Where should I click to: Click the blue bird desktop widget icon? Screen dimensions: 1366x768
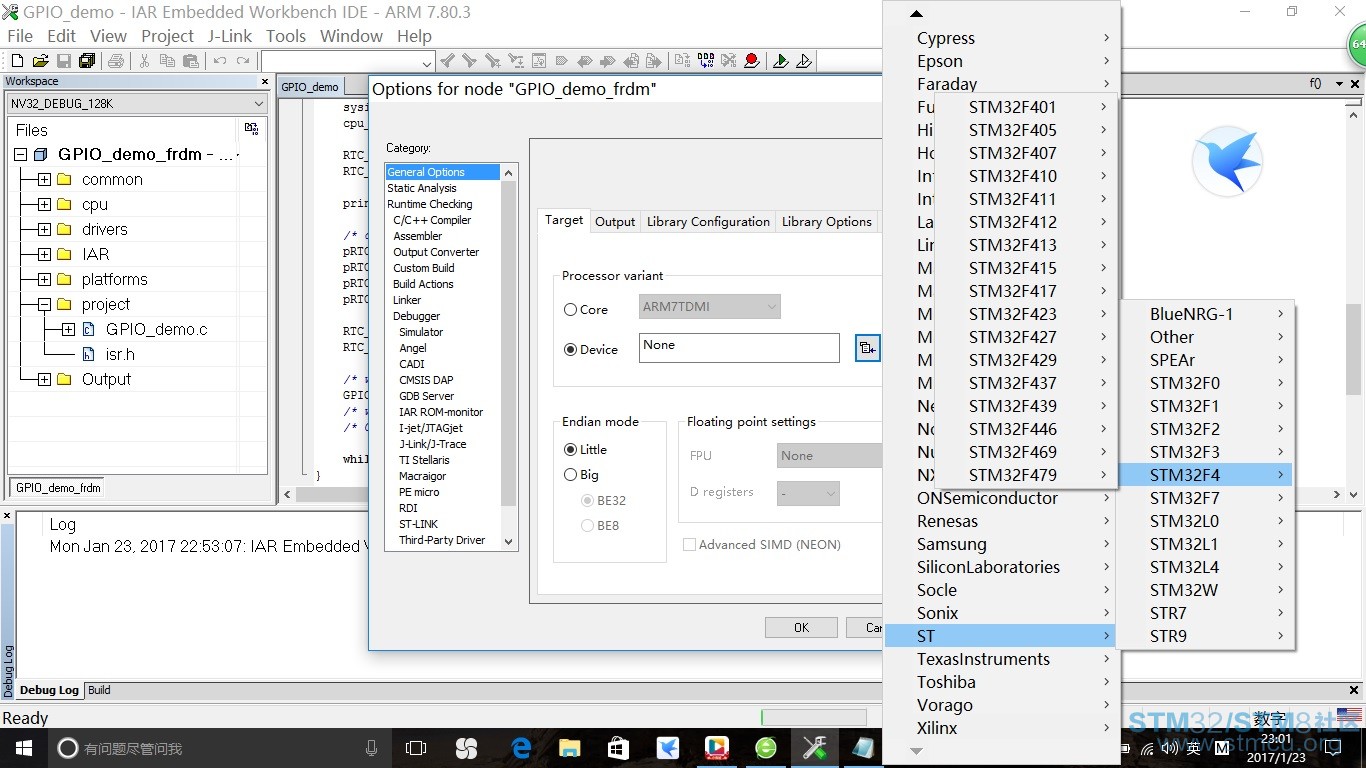click(1227, 161)
